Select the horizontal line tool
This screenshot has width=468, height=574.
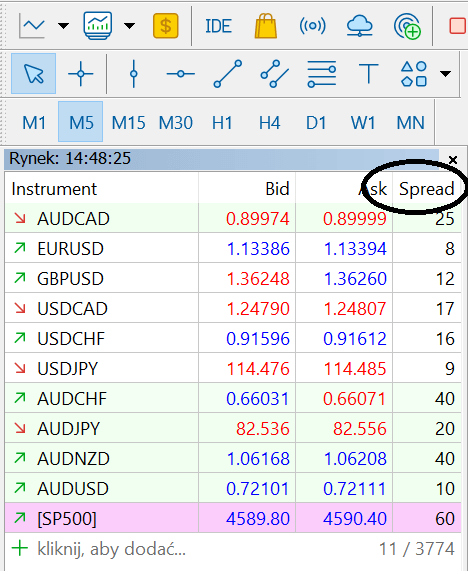(181, 74)
